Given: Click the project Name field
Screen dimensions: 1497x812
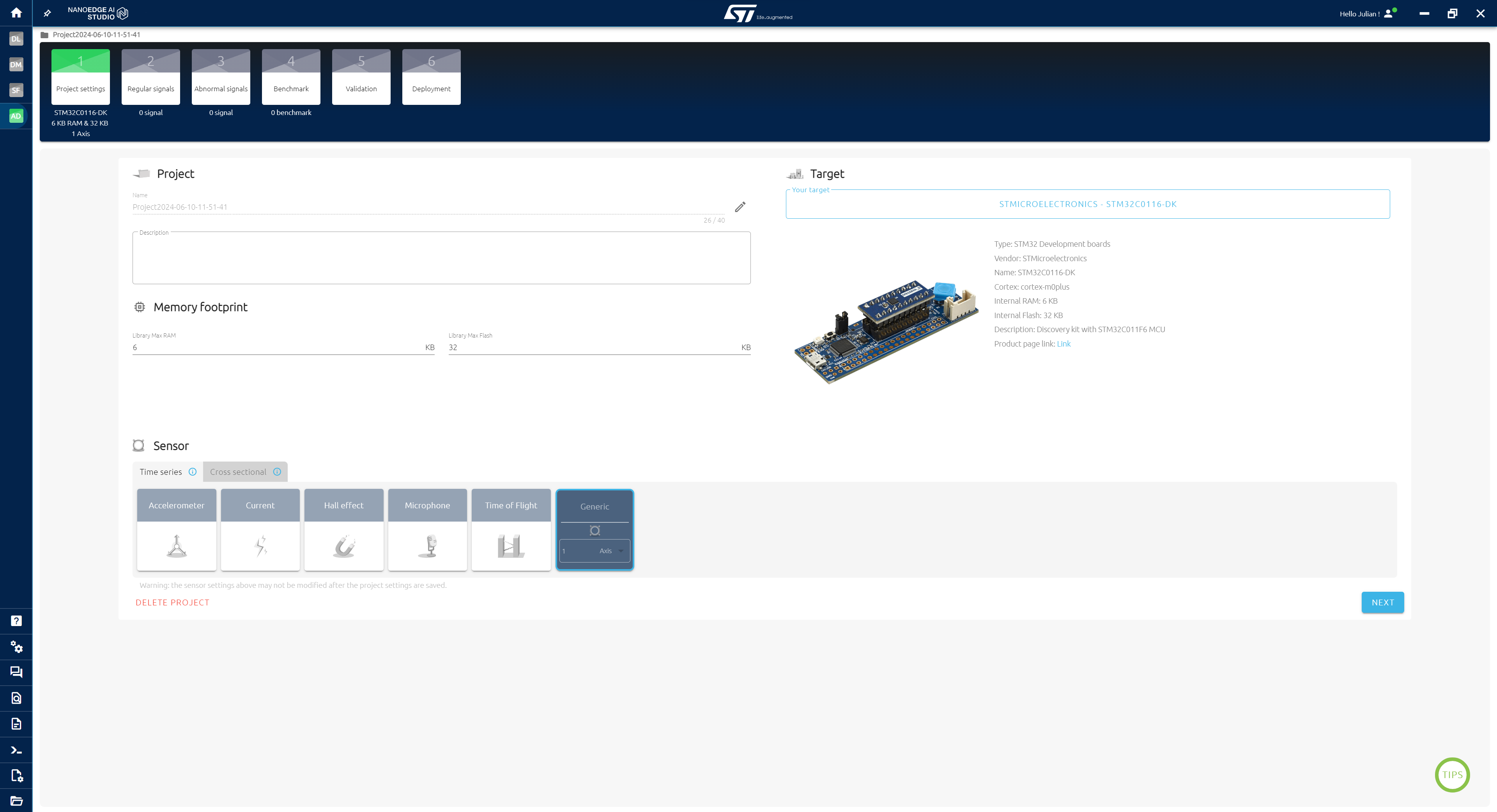Looking at the screenshot, I should point(428,207).
